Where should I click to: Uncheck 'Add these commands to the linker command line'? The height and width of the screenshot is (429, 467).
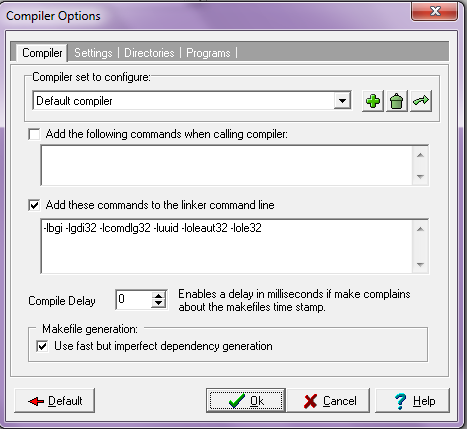34,205
